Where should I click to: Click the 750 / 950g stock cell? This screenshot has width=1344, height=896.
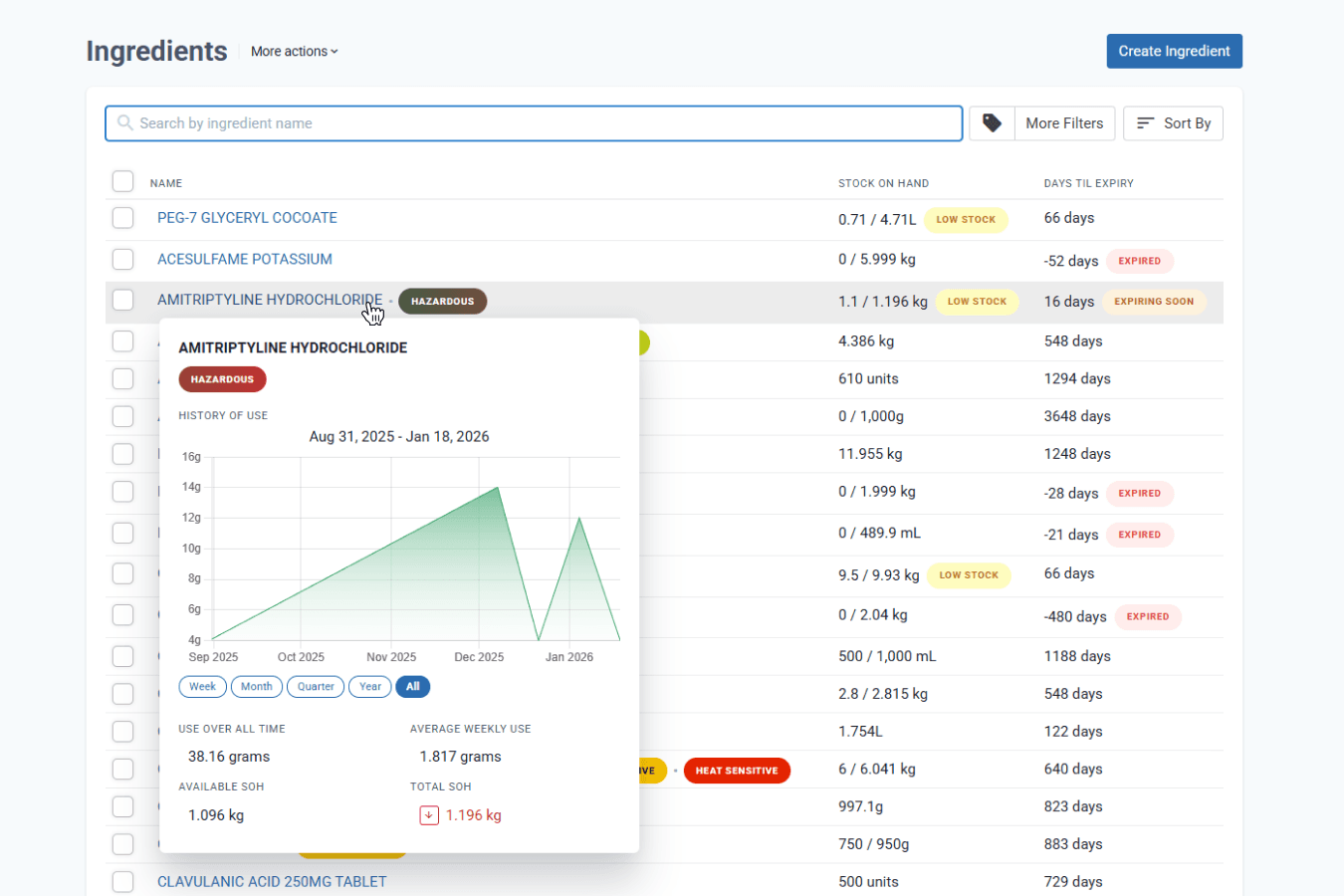tap(873, 844)
